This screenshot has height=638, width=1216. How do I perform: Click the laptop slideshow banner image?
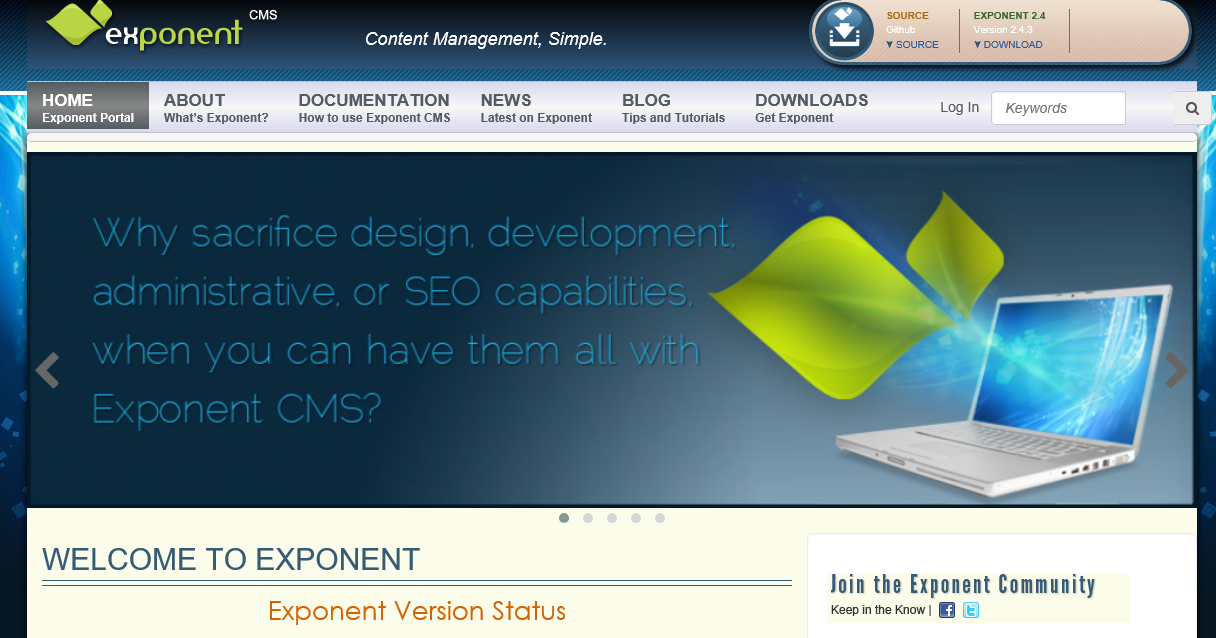pos(612,329)
